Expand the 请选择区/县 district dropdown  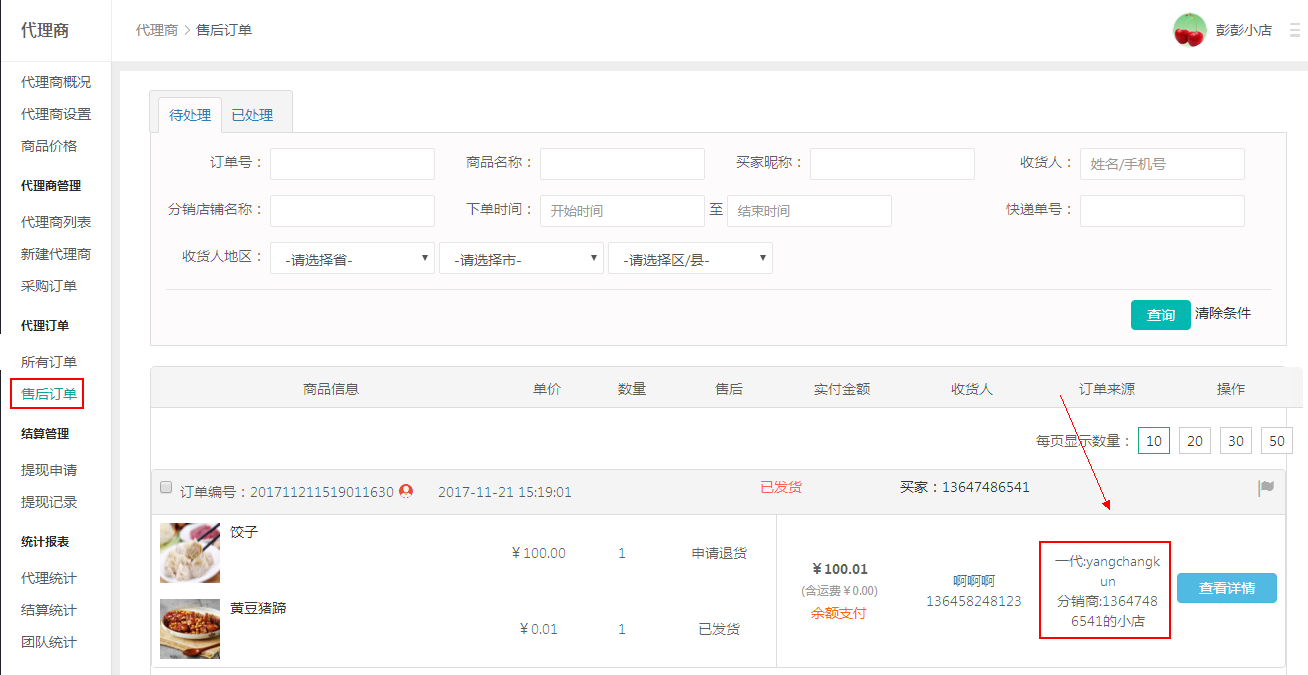coord(690,258)
